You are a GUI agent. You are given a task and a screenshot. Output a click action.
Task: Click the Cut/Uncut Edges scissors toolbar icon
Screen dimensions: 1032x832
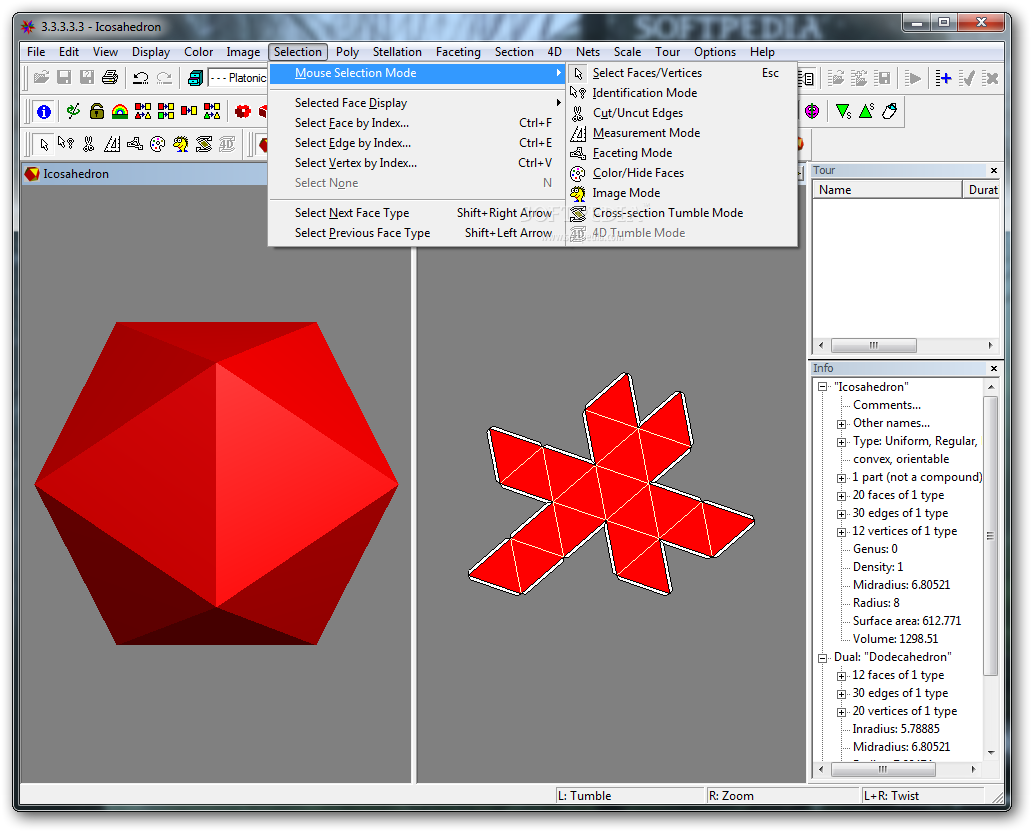coord(89,144)
